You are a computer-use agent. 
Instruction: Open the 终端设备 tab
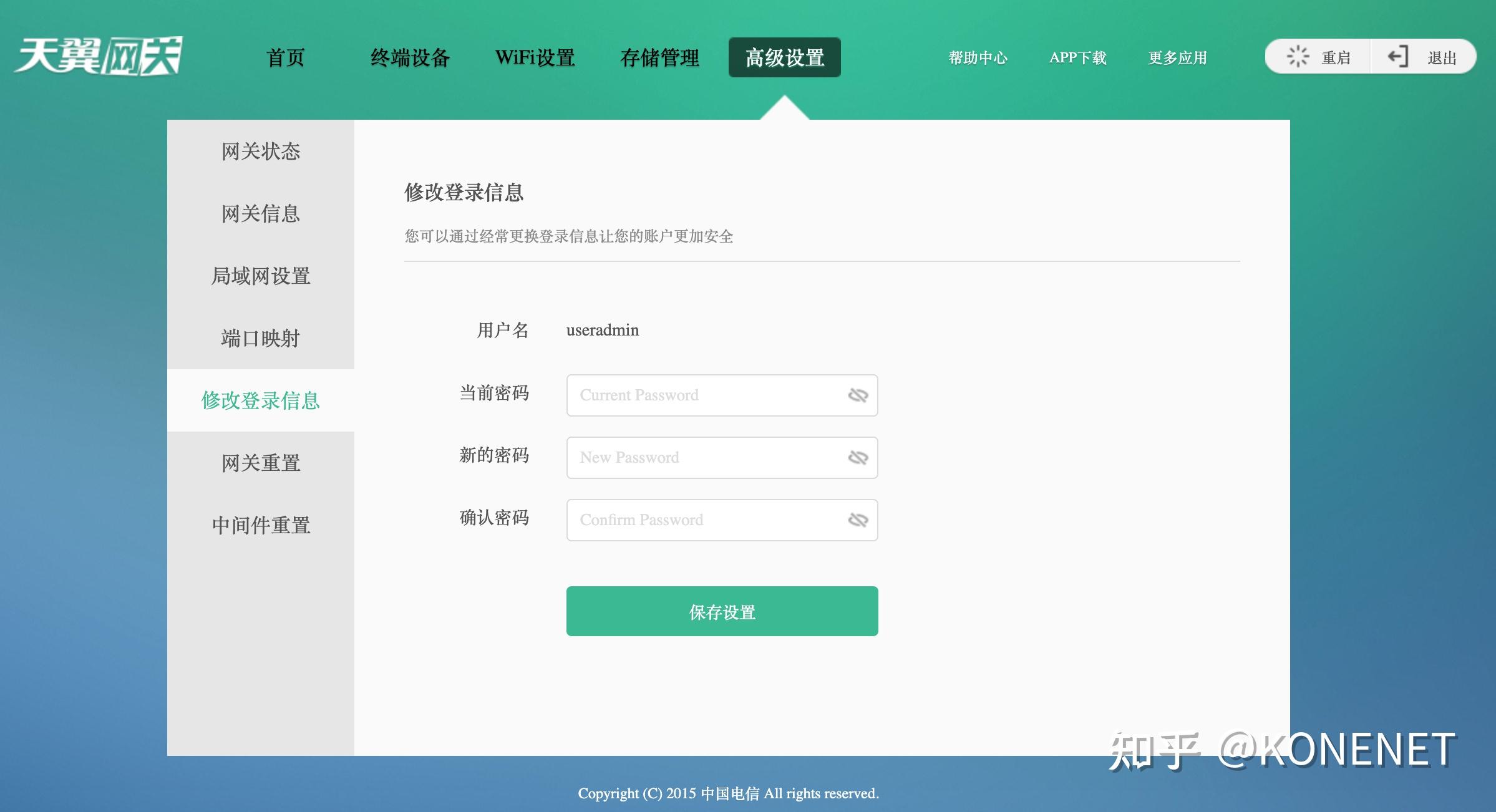(x=410, y=57)
